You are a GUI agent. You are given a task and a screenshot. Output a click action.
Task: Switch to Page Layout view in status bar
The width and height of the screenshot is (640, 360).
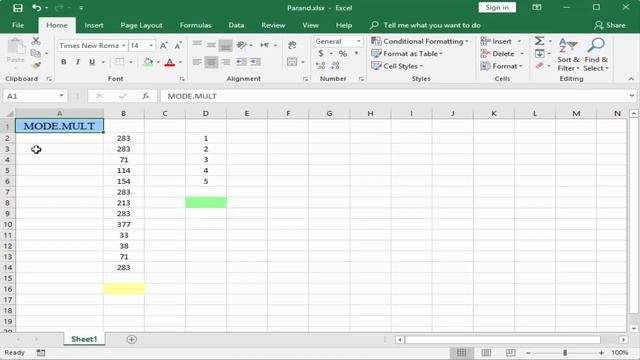click(486, 353)
